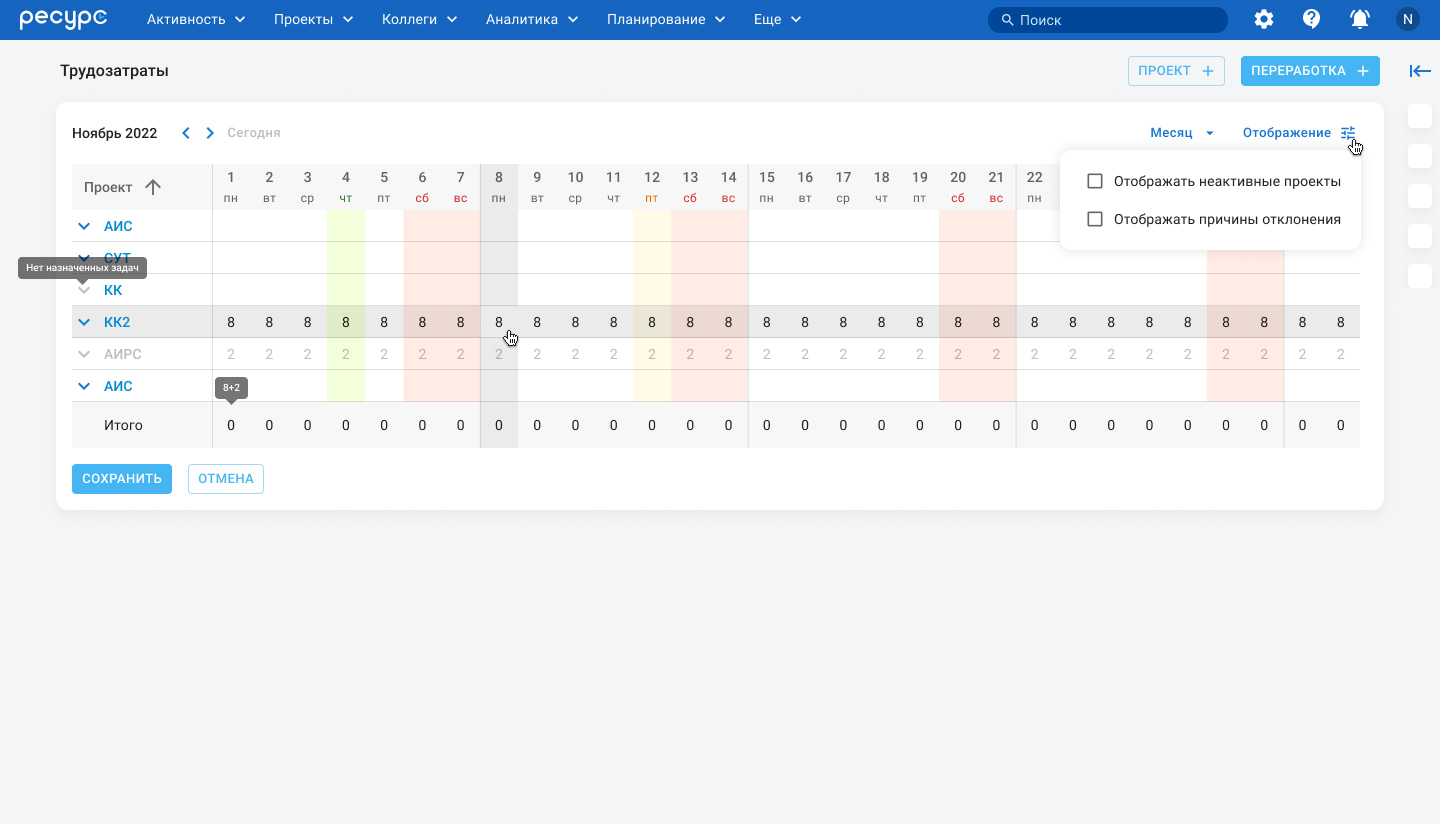Open the Коллеги menu
1440x824 pixels.
(x=420, y=19)
